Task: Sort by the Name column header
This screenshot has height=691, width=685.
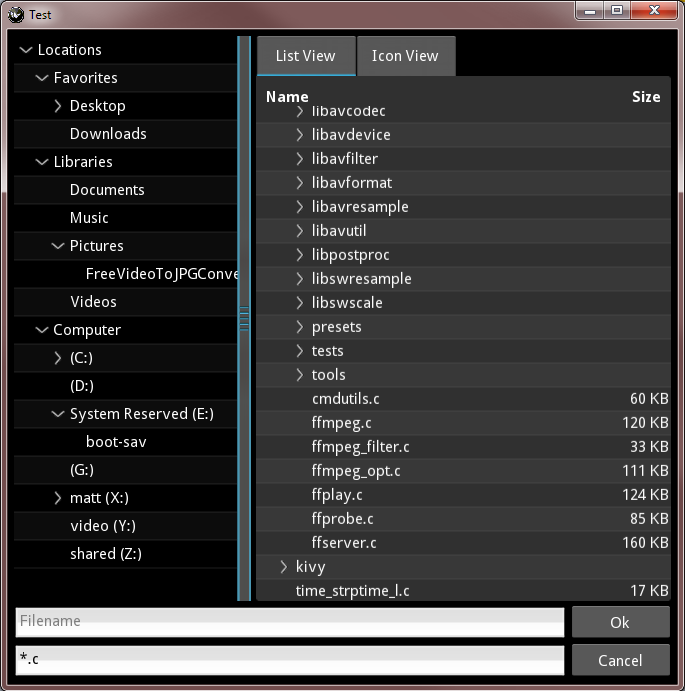Action: click(x=287, y=97)
